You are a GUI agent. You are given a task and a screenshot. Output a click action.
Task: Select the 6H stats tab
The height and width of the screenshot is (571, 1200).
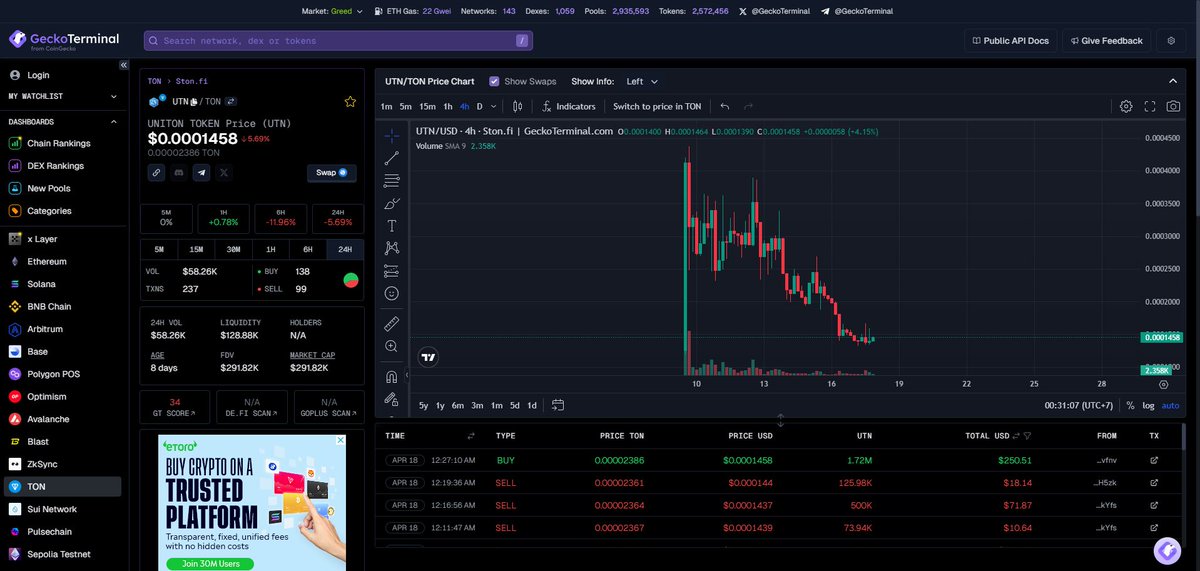(307, 249)
